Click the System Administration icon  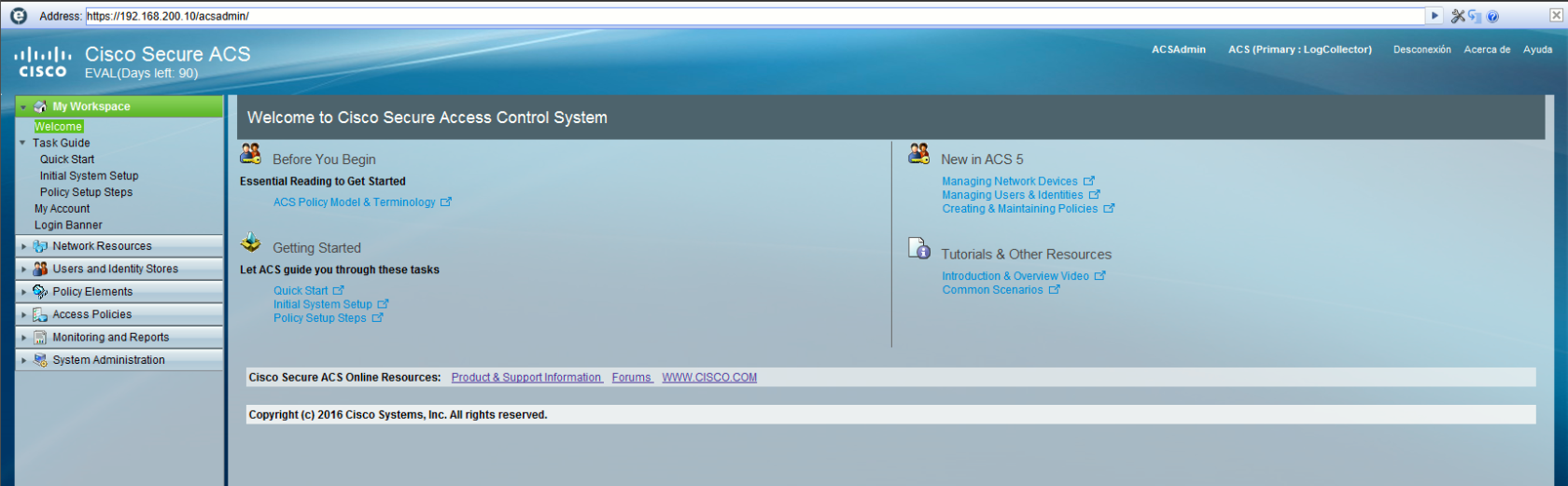(40, 360)
